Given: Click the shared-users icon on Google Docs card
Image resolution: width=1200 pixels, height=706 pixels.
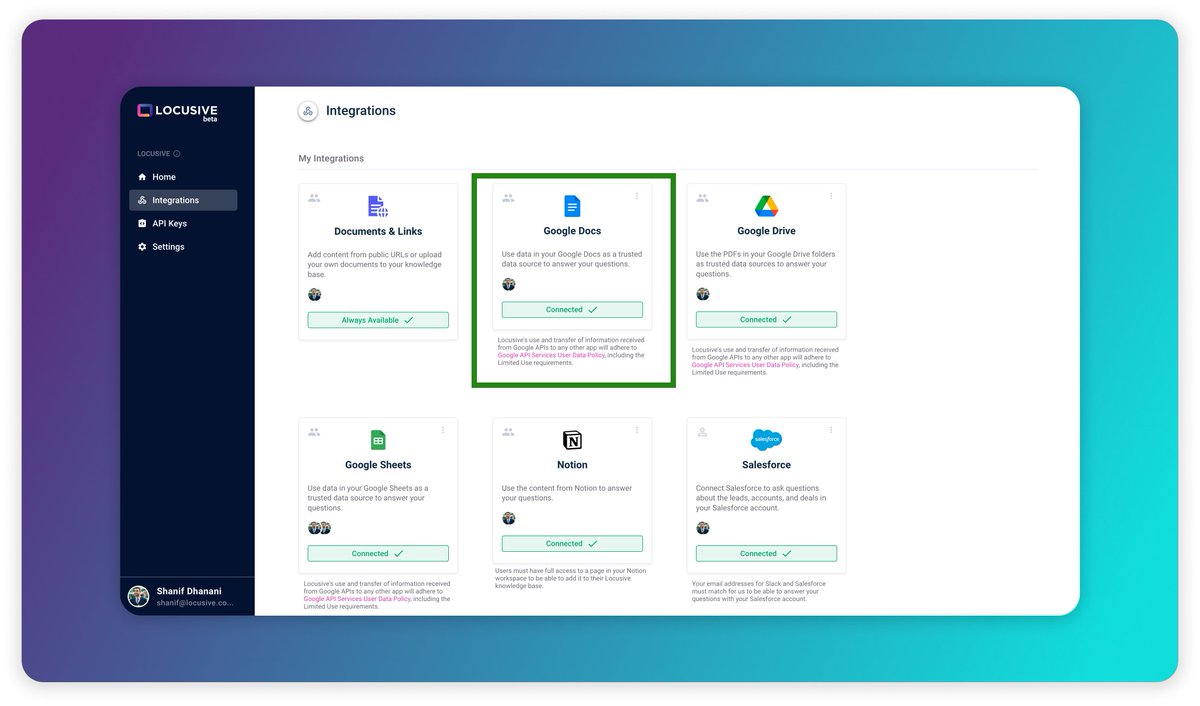Looking at the screenshot, I should pyautogui.click(x=508, y=198).
